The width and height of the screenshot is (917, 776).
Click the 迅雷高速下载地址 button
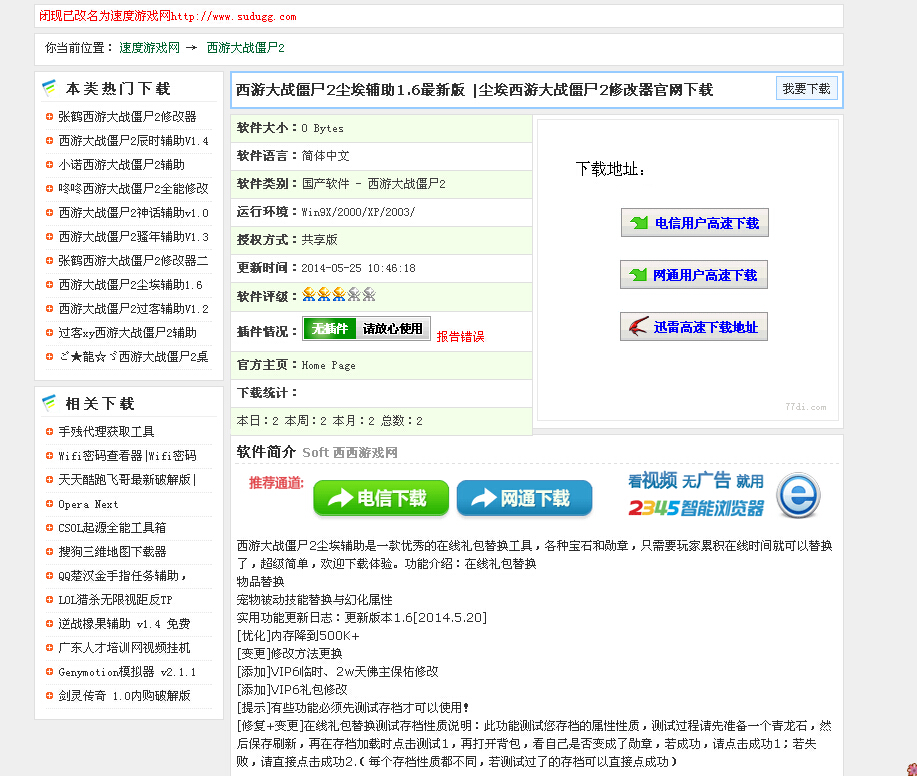pos(694,327)
